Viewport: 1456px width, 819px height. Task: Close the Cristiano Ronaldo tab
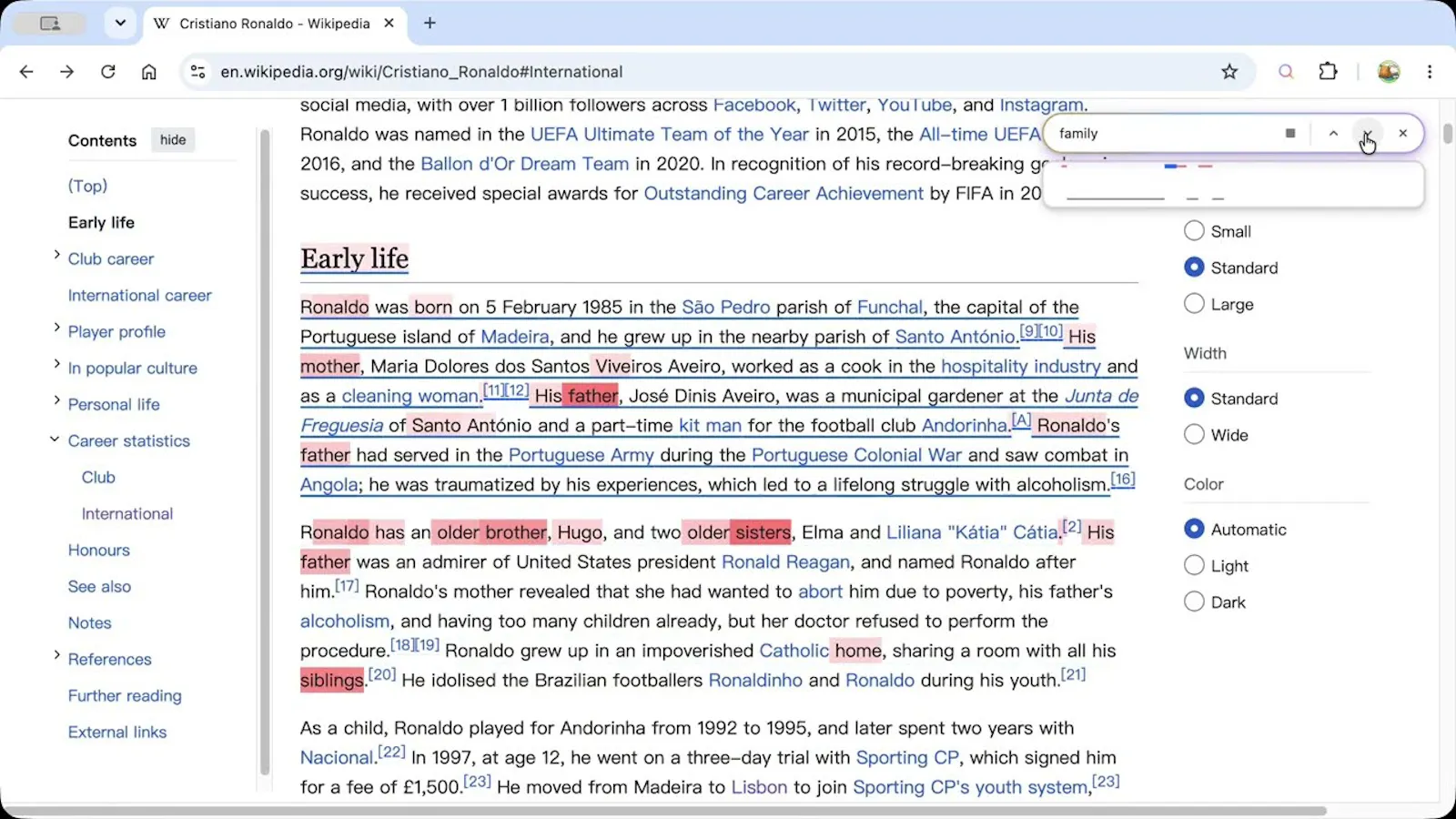point(389,24)
